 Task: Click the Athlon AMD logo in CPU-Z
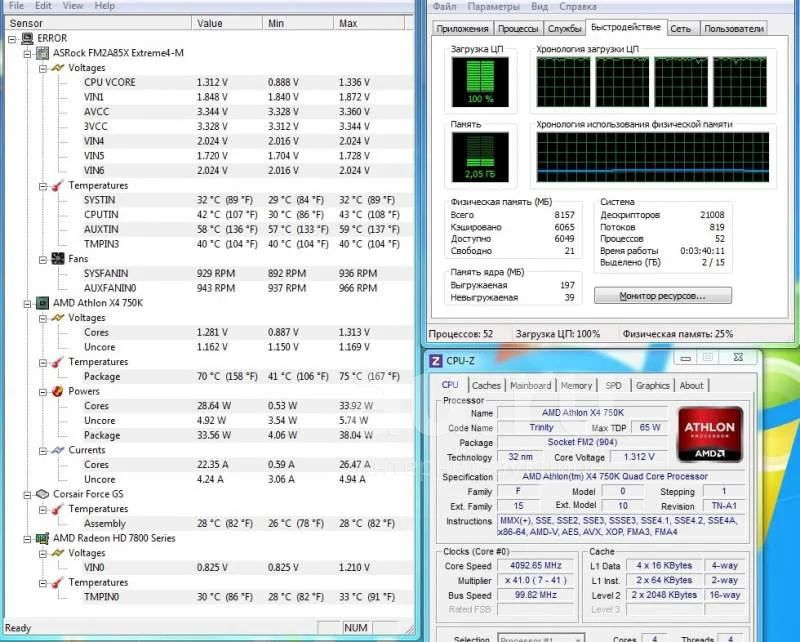pos(710,435)
